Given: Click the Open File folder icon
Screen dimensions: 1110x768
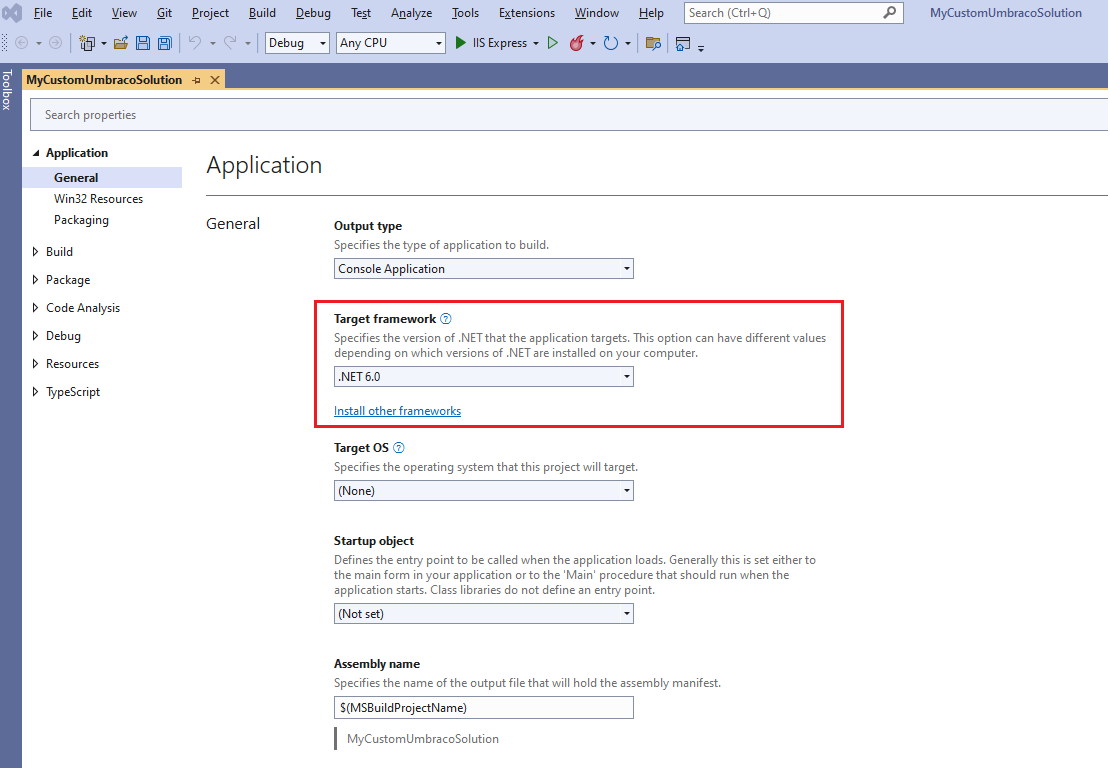Looking at the screenshot, I should [121, 43].
